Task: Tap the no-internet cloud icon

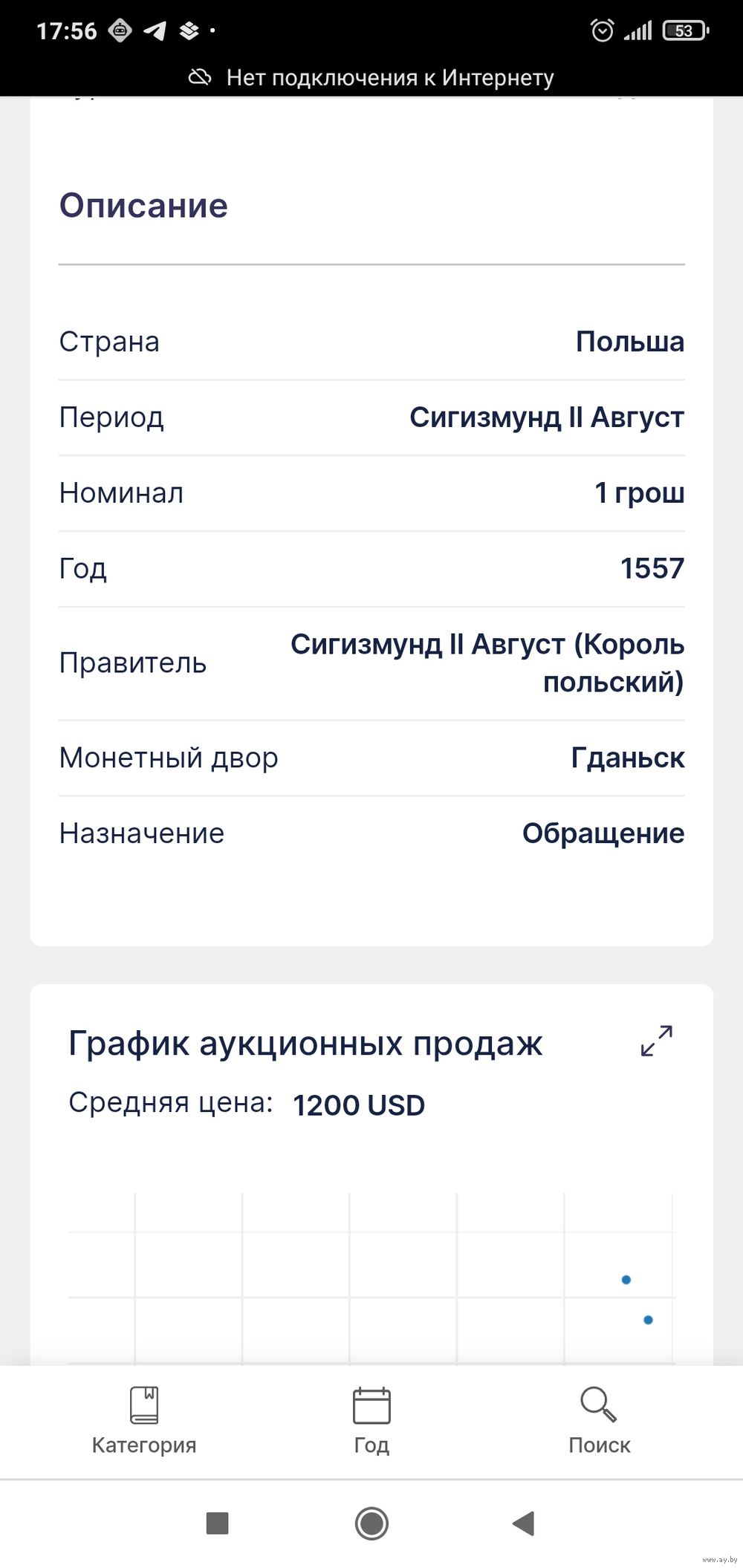Action: [200, 77]
